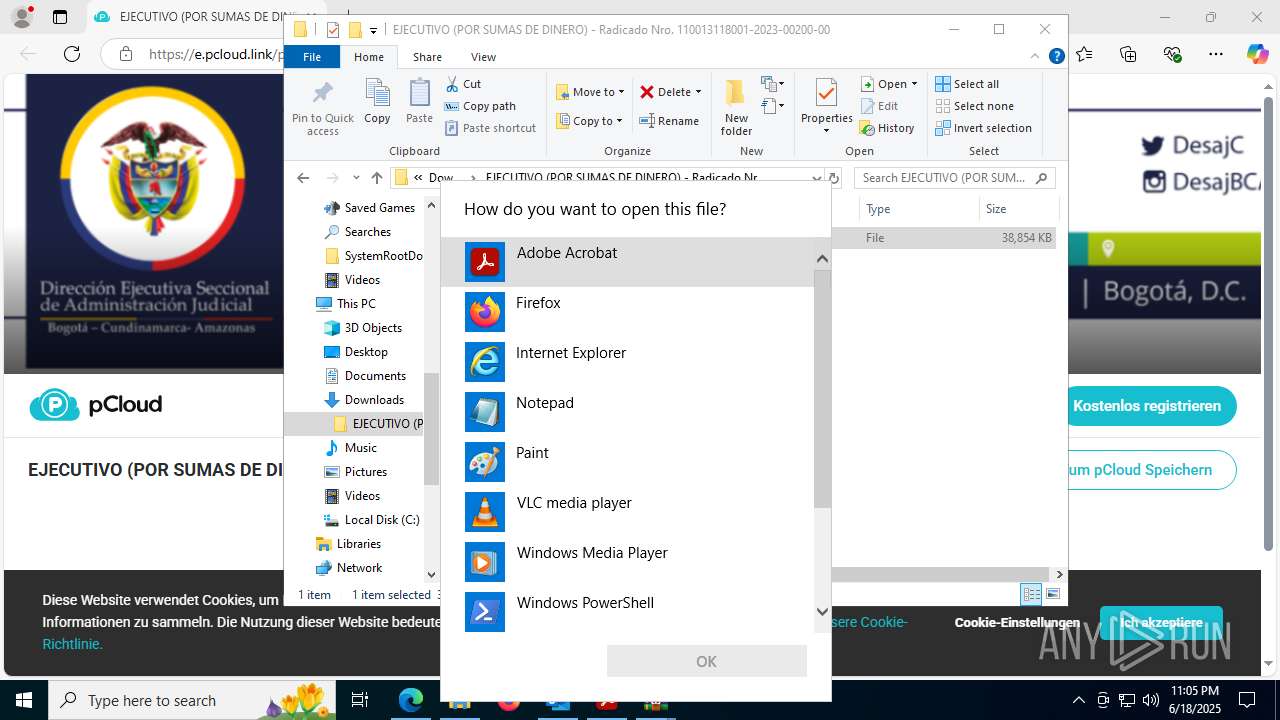Click Rename in Organize group
The image size is (1280, 720).
point(669,121)
